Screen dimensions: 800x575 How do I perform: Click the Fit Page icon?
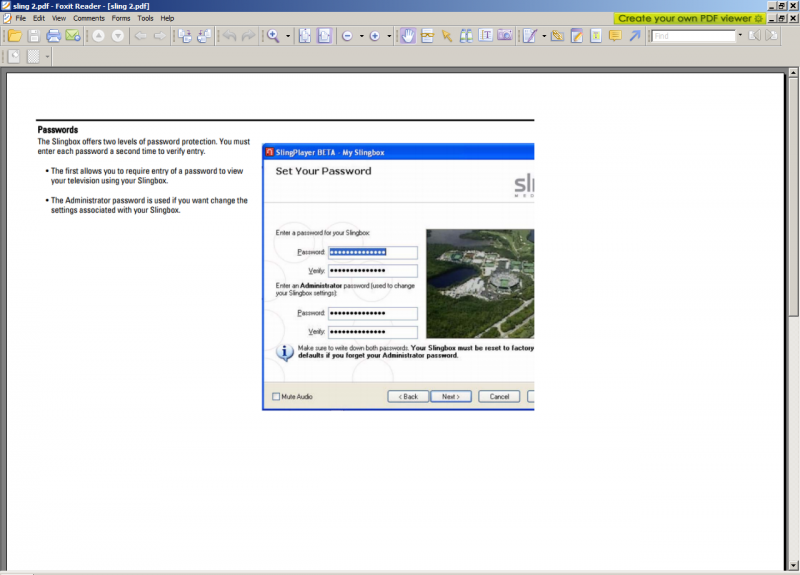[x=305, y=36]
